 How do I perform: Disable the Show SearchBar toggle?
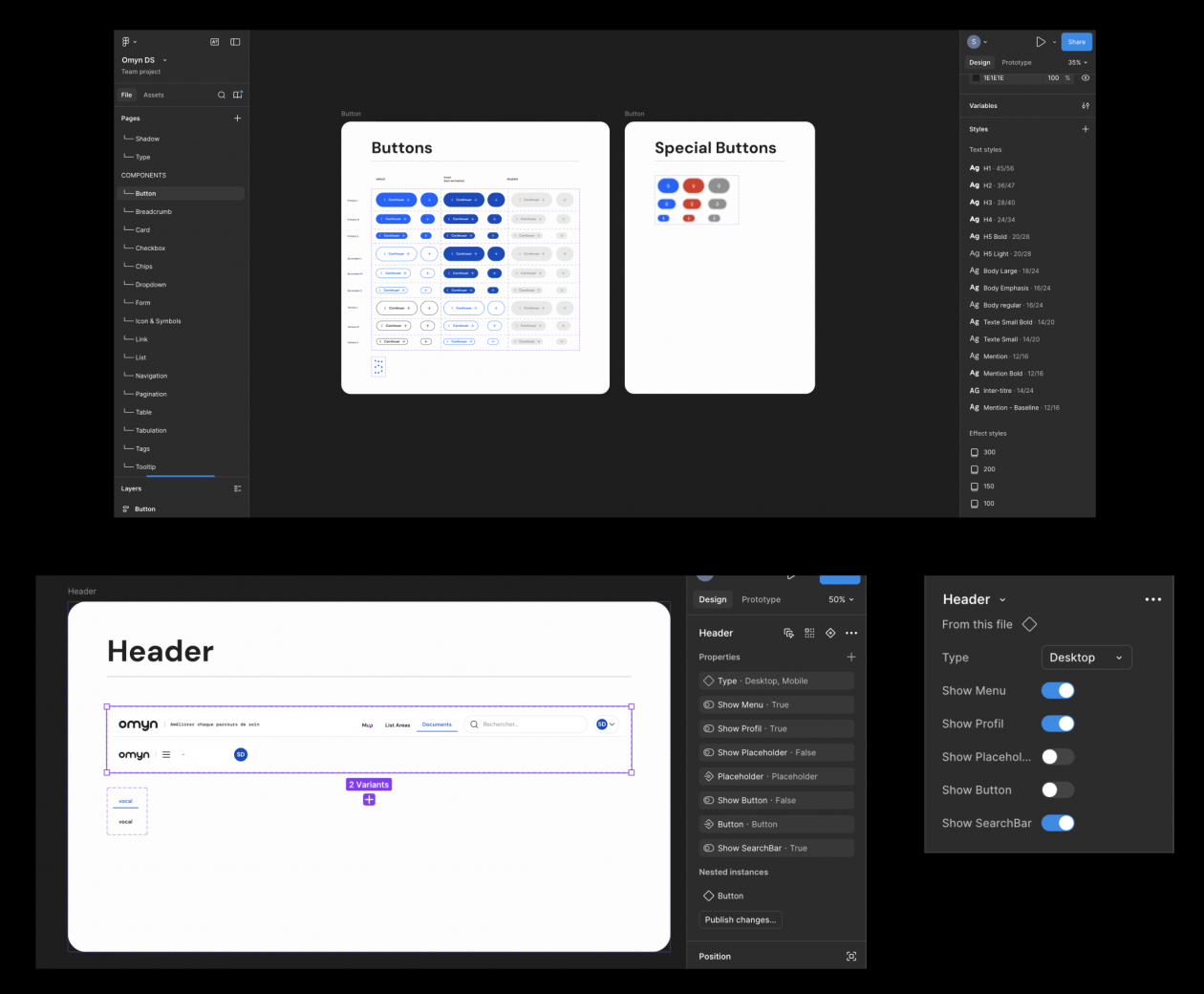1057,823
